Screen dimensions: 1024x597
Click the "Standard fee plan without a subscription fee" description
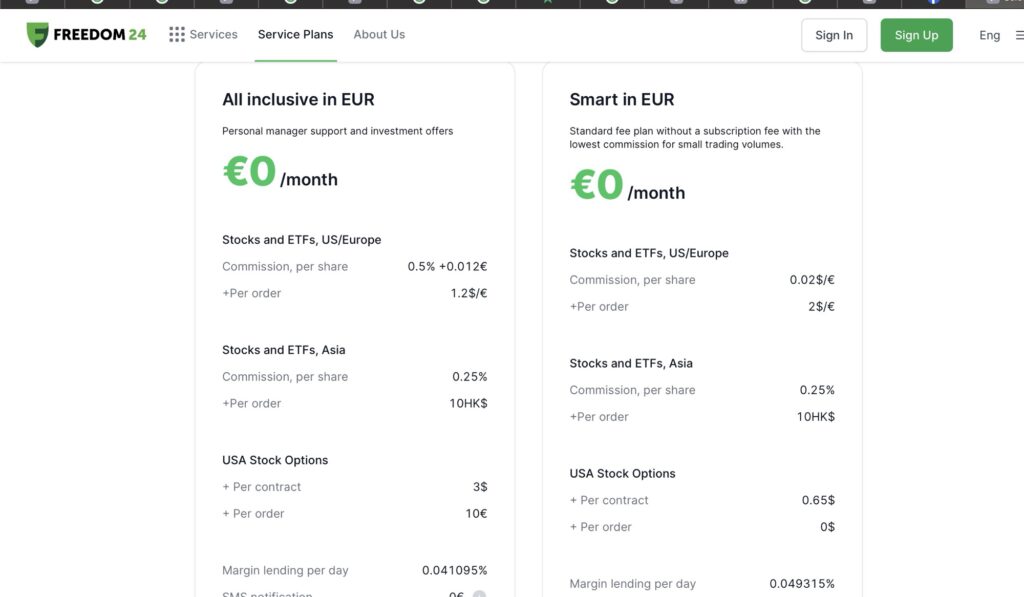click(695, 138)
